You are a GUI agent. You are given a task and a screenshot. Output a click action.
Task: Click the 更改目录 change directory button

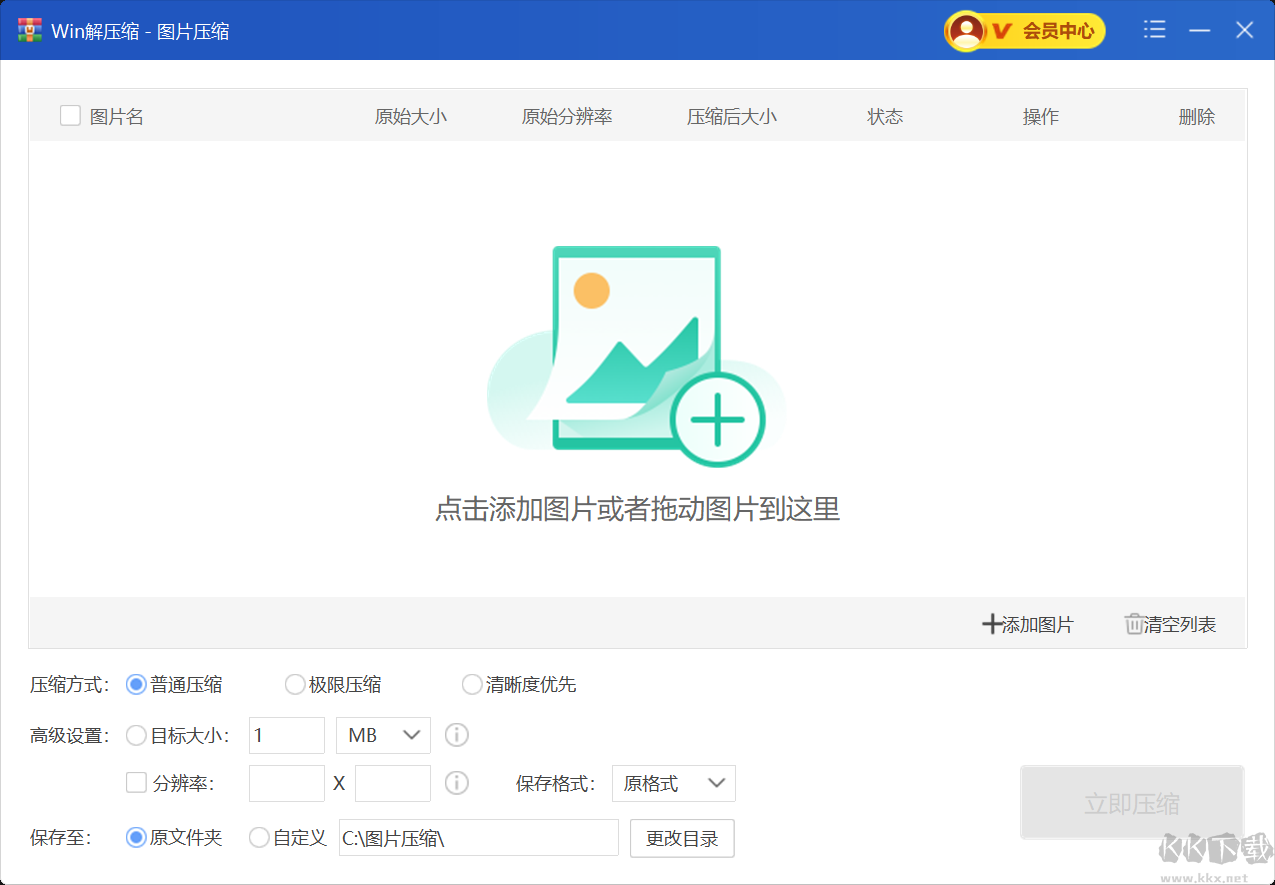(682, 837)
